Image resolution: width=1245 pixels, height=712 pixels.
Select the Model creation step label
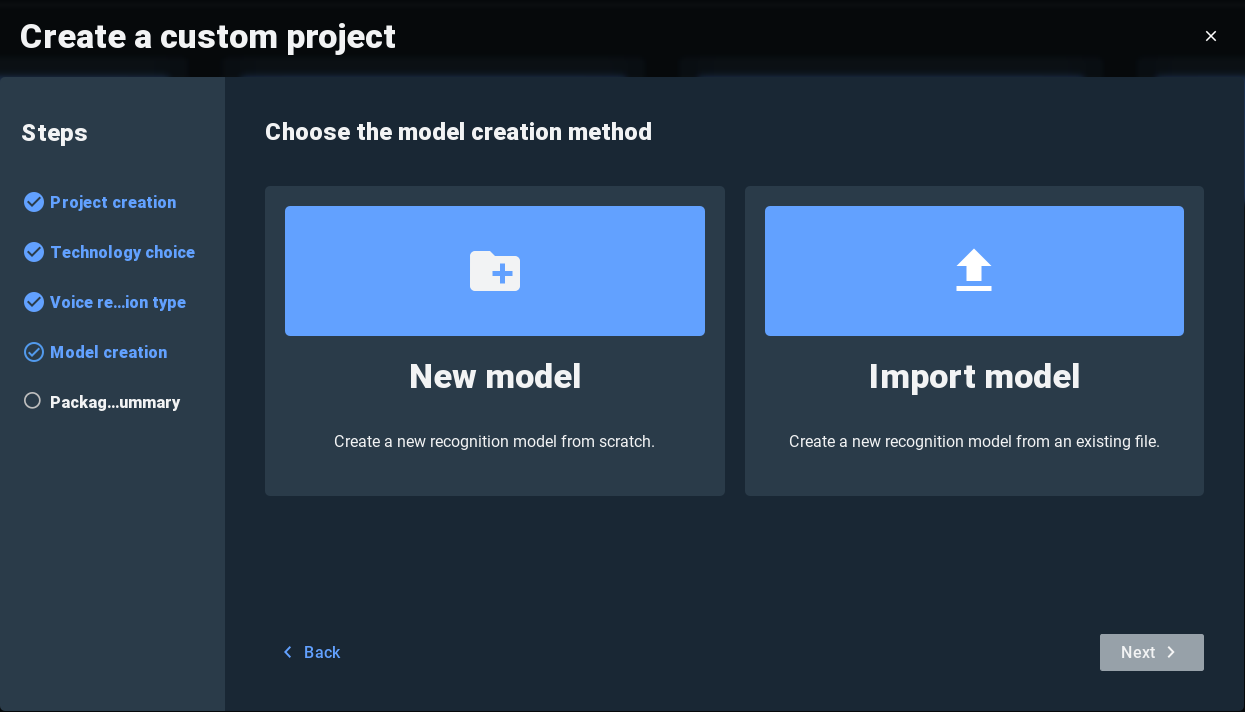click(x=108, y=352)
